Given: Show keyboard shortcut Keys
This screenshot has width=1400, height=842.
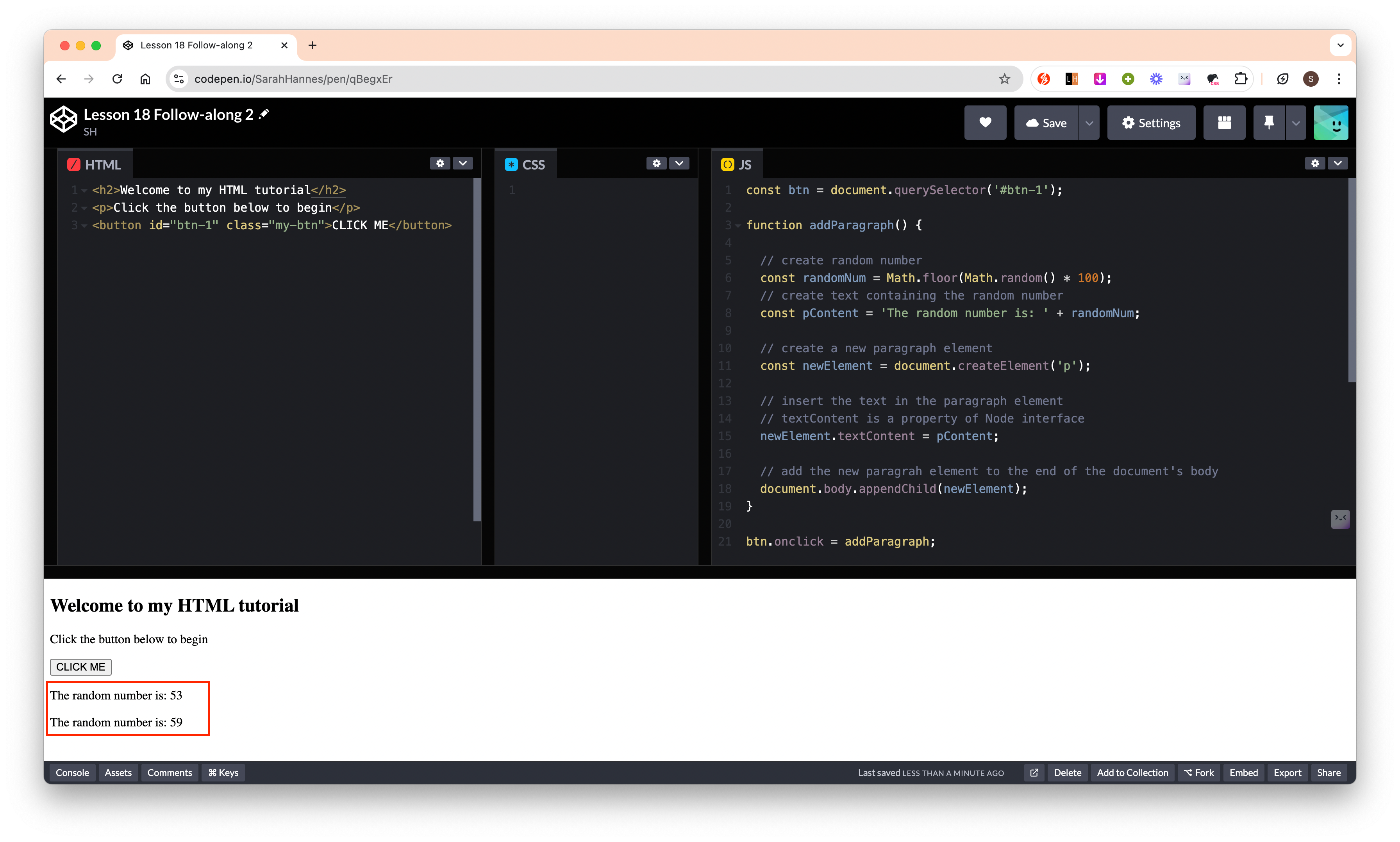Looking at the screenshot, I should 223,772.
